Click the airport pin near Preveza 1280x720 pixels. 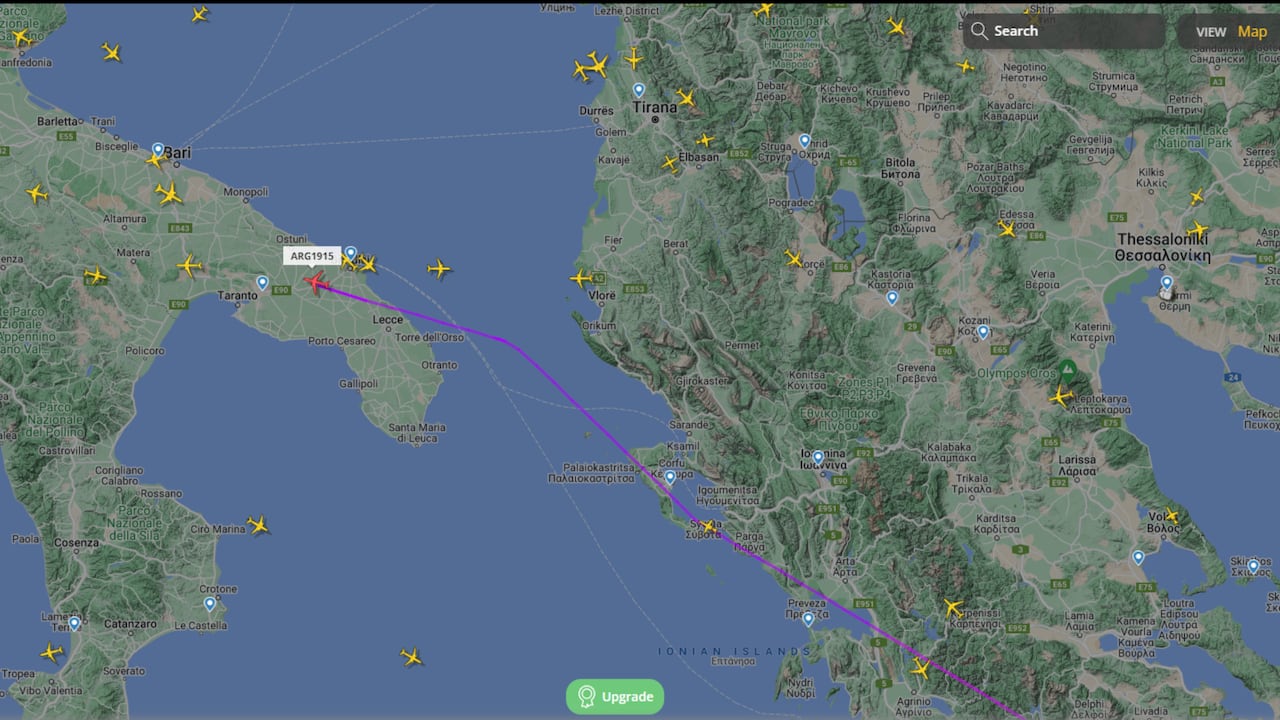[x=808, y=619]
